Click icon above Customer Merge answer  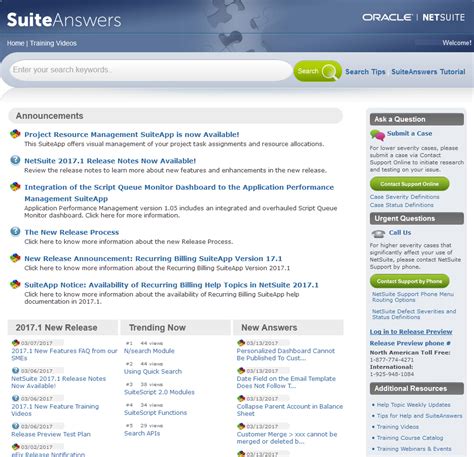coord(241,426)
